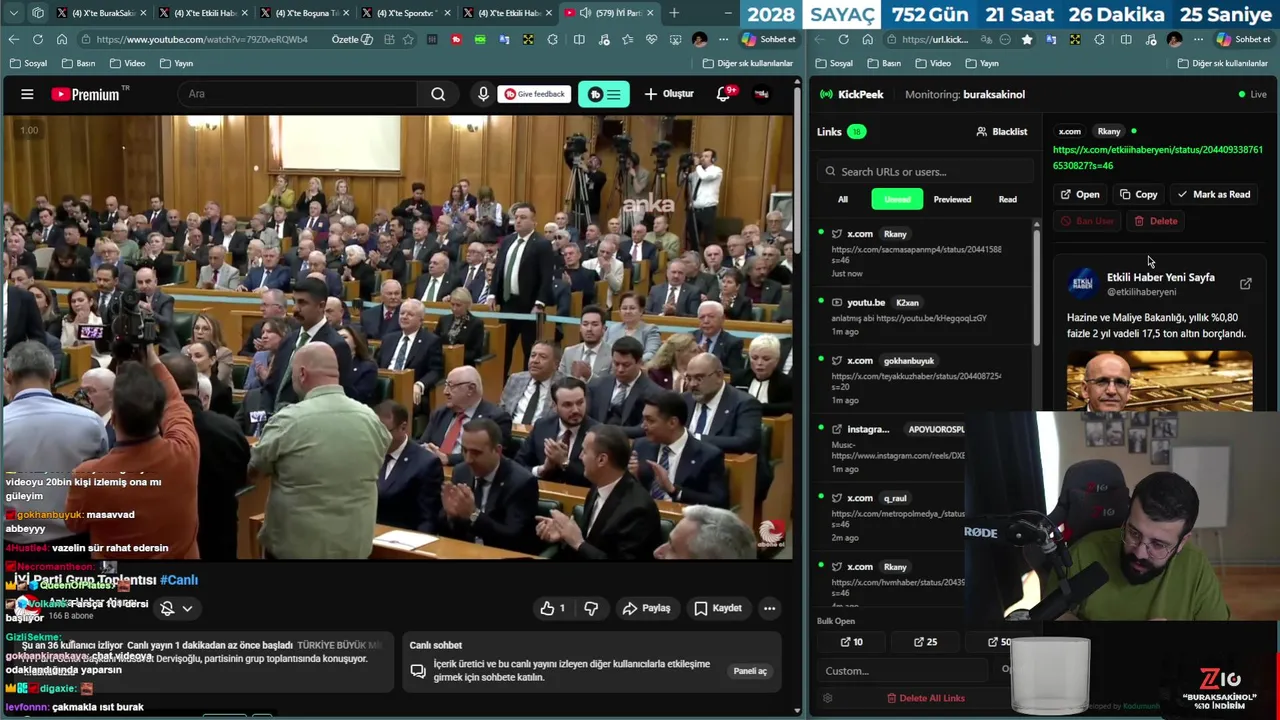Focus the YouTube Ara search field
Image resolution: width=1280 pixels, height=720 pixels.
[x=298, y=94]
